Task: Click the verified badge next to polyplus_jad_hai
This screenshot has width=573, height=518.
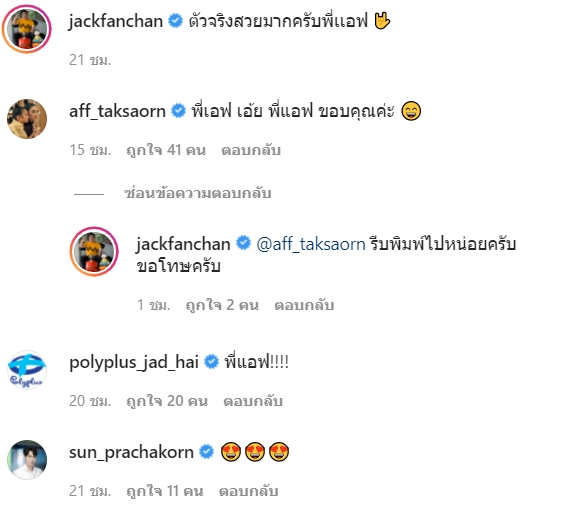Action: pyautogui.click(x=211, y=362)
